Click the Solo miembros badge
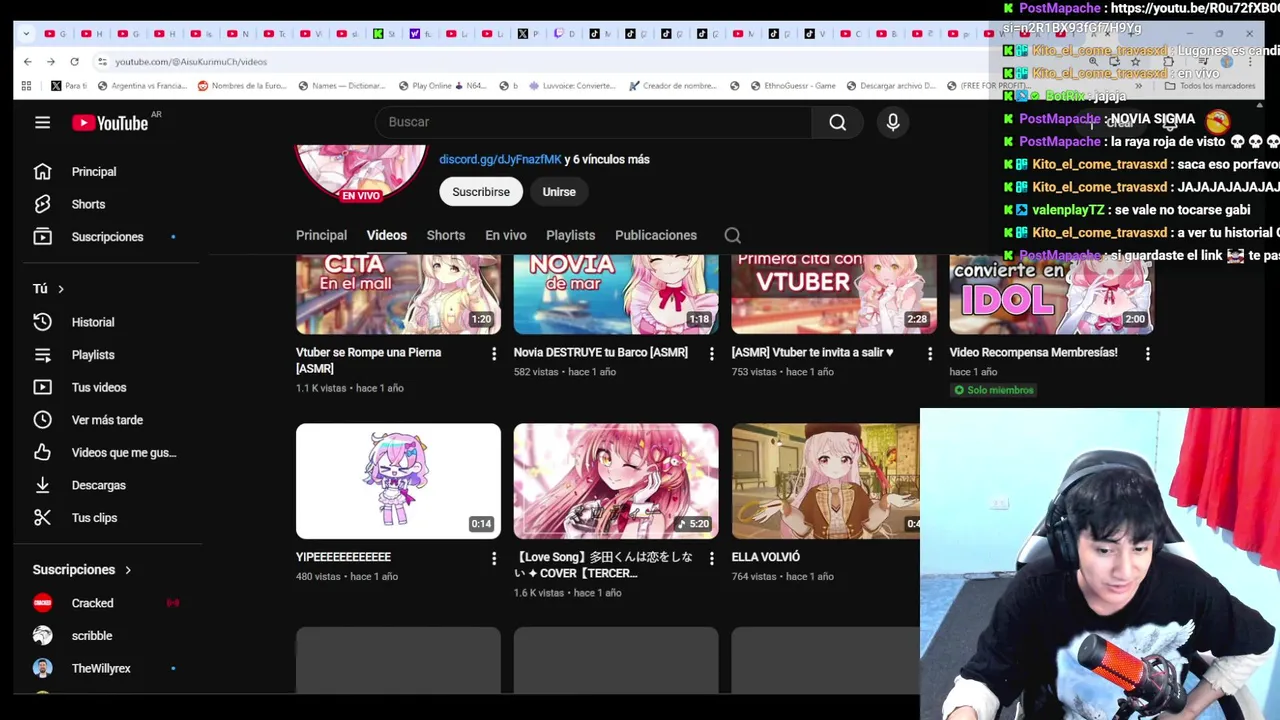The height and width of the screenshot is (720, 1280). [x=993, y=390]
